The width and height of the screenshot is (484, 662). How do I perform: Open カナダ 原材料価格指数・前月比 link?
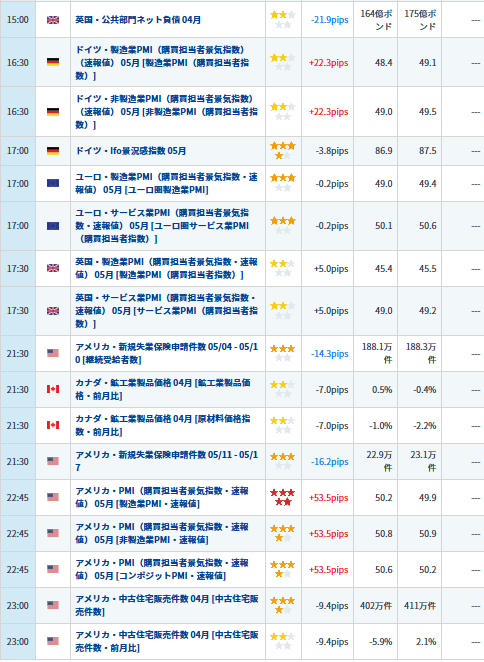[x=163, y=425]
